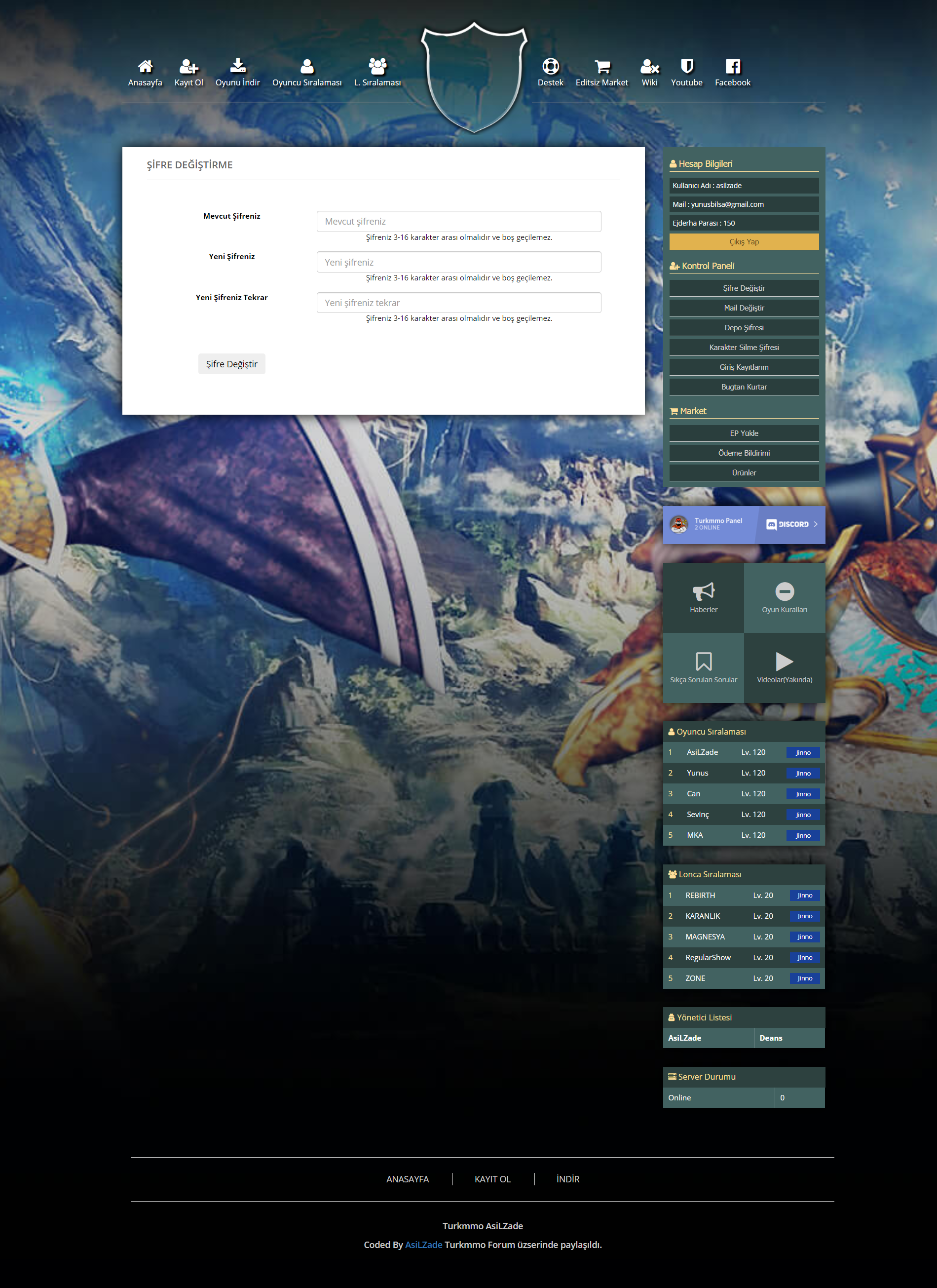
Task: Submit with the Şifre Değiştir form button
Action: pyautogui.click(x=231, y=364)
